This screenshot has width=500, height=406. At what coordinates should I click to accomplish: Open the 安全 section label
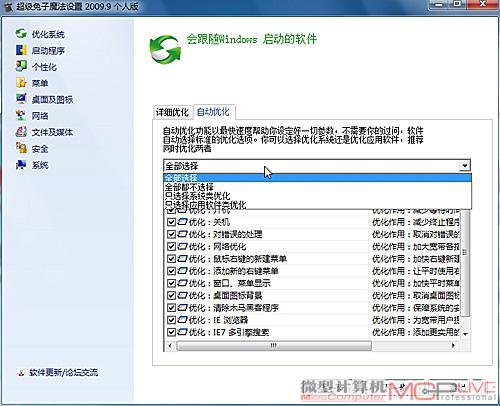point(40,149)
